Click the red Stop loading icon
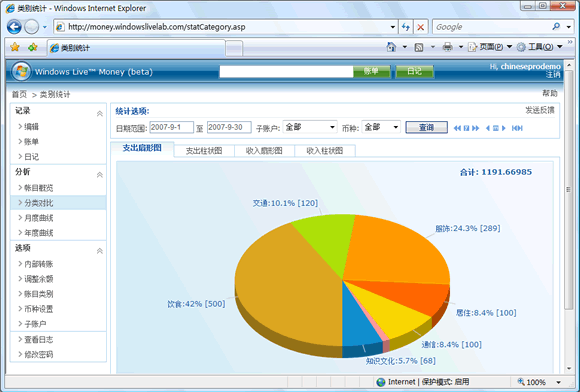The height and width of the screenshot is (392, 580). [x=421, y=27]
